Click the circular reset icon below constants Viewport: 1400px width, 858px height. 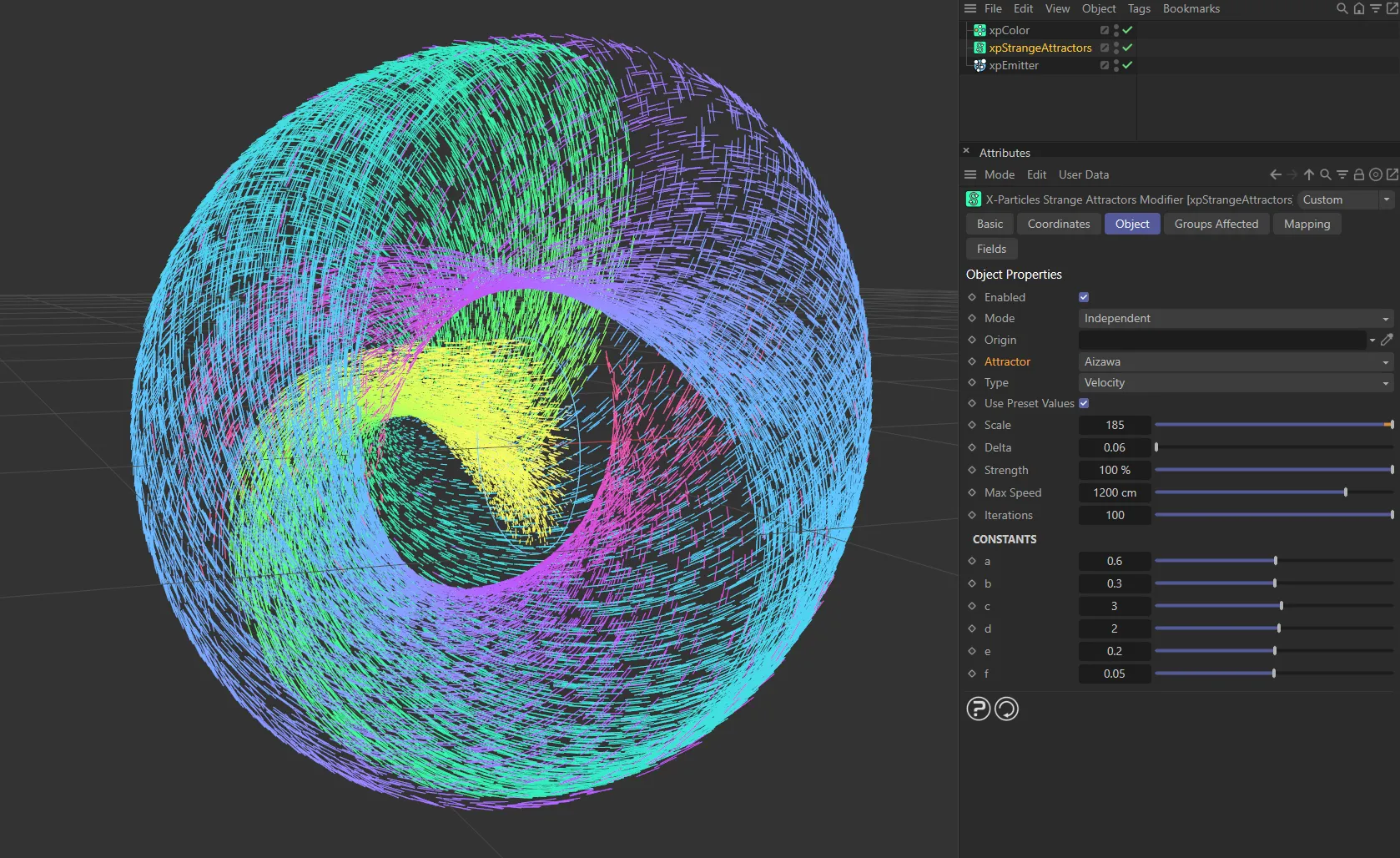click(1006, 709)
